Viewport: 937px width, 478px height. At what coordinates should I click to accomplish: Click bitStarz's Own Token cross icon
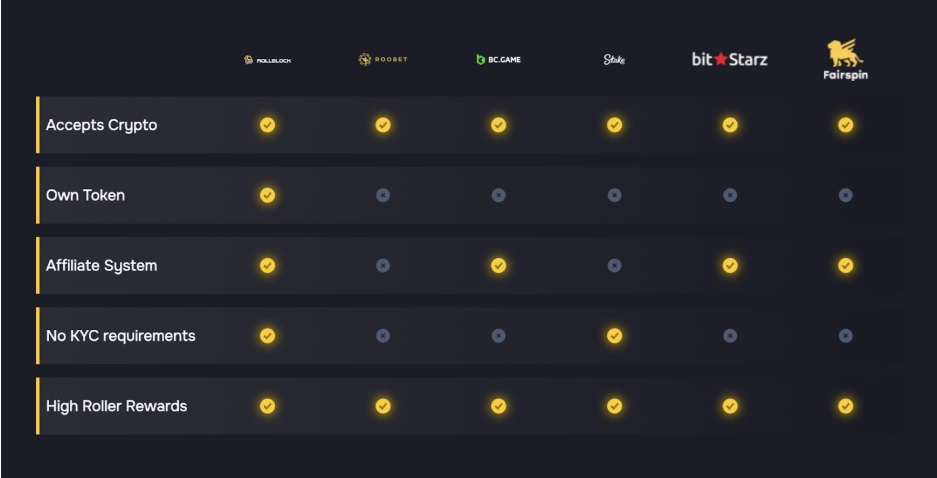(x=730, y=195)
